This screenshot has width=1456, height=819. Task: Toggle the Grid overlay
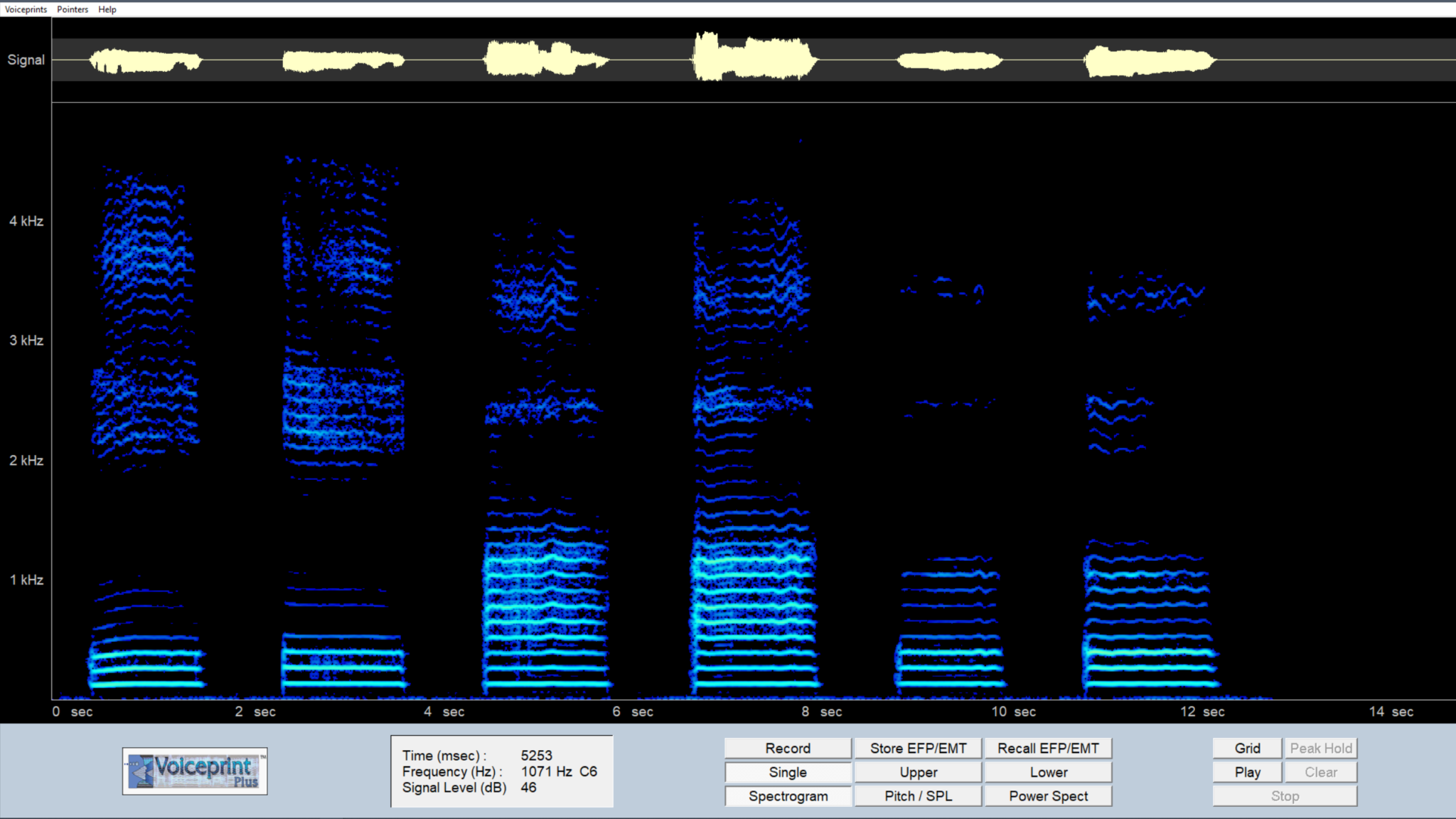[1247, 748]
